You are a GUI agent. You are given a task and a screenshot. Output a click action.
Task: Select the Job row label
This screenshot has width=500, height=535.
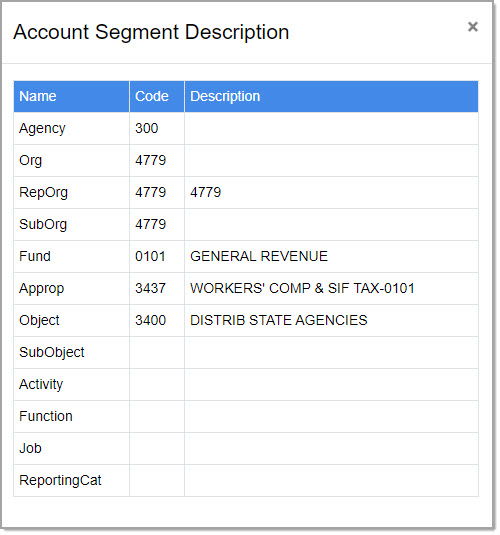30,448
